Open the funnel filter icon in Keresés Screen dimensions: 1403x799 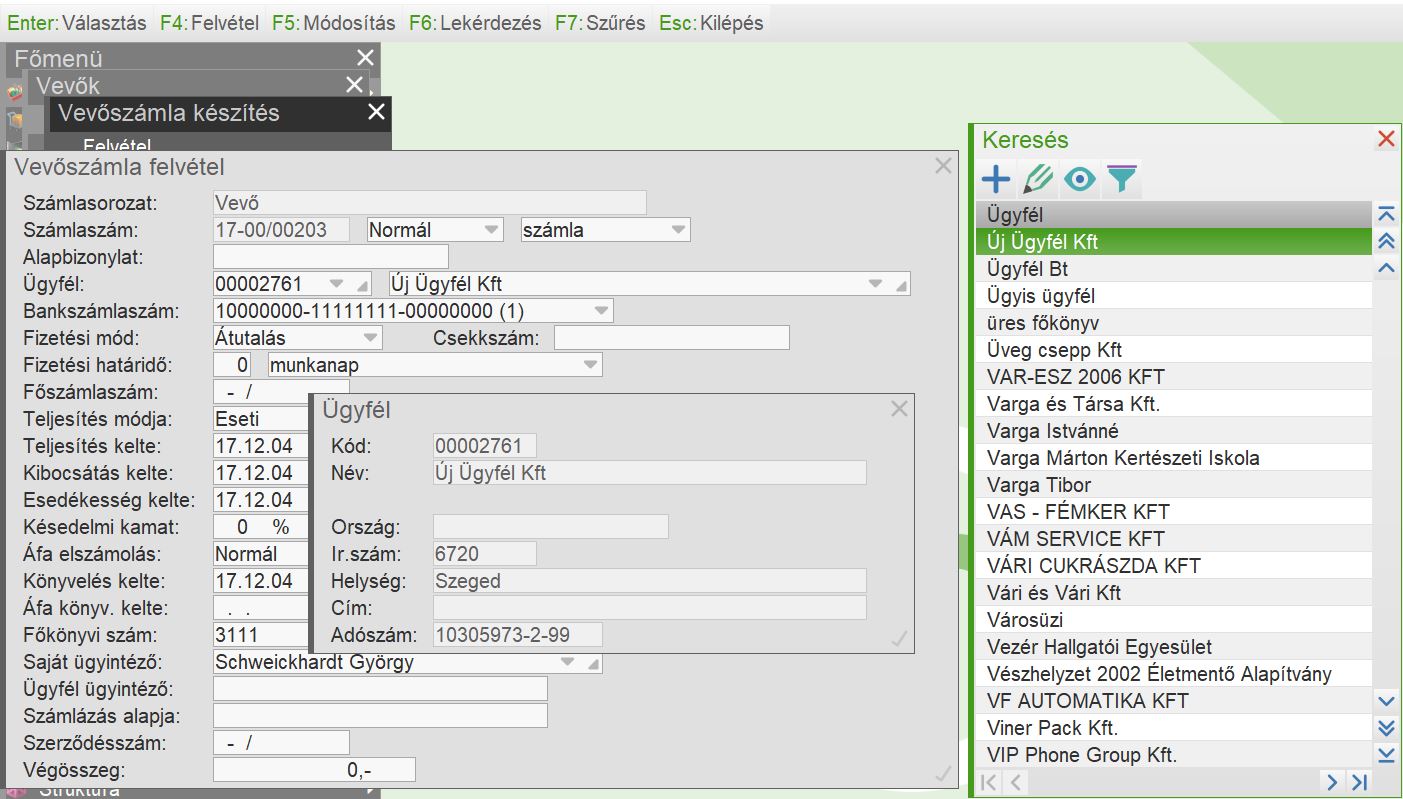tap(1122, 180)
